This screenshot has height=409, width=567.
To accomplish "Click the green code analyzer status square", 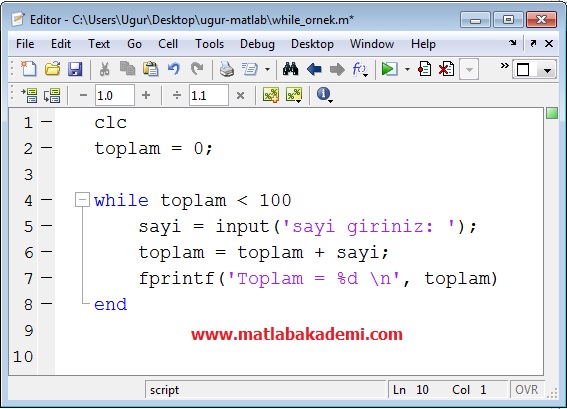I will (x=552, y=114).
